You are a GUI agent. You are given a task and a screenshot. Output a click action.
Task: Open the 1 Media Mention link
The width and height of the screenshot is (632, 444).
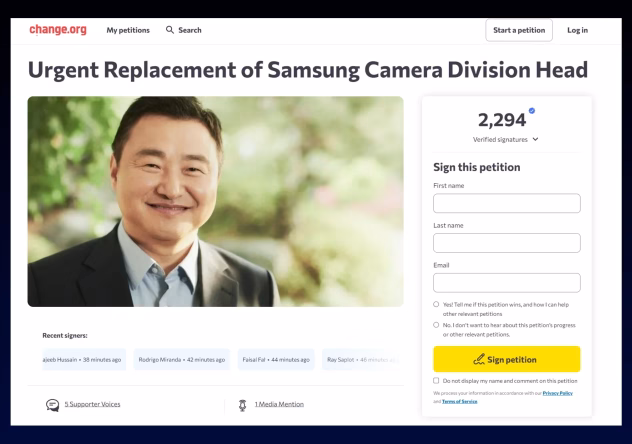tap(279, 404)
